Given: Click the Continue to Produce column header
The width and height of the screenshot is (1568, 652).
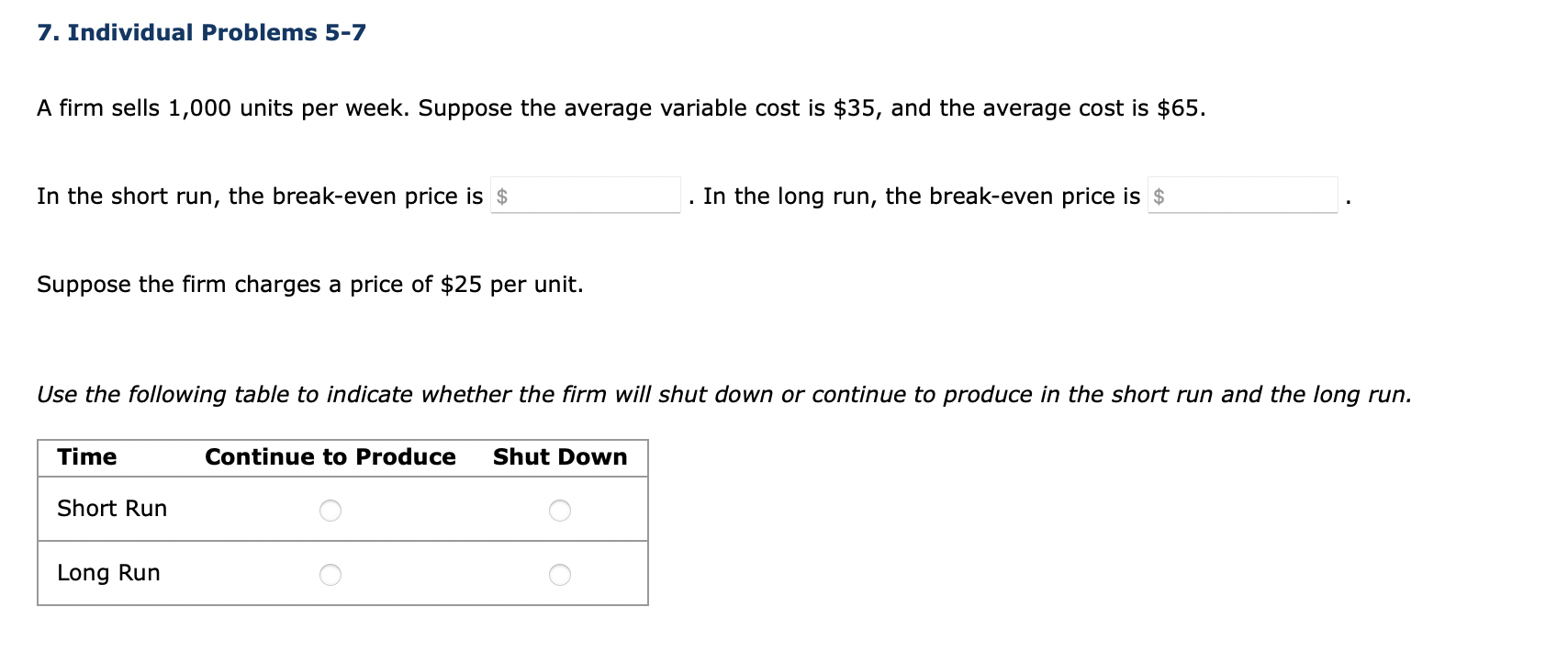Looking at the screenshot, I should point(330,456).
